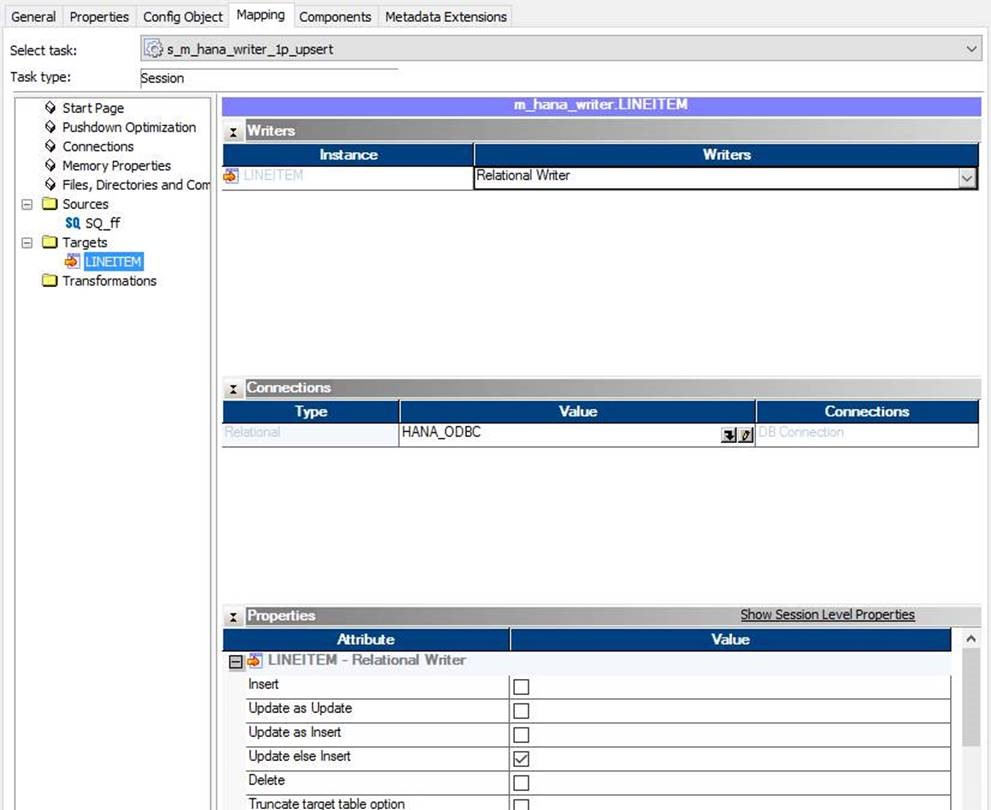Select Memory Properties in the tree
This screenshot has height=810, width=991.
[116, 166]
